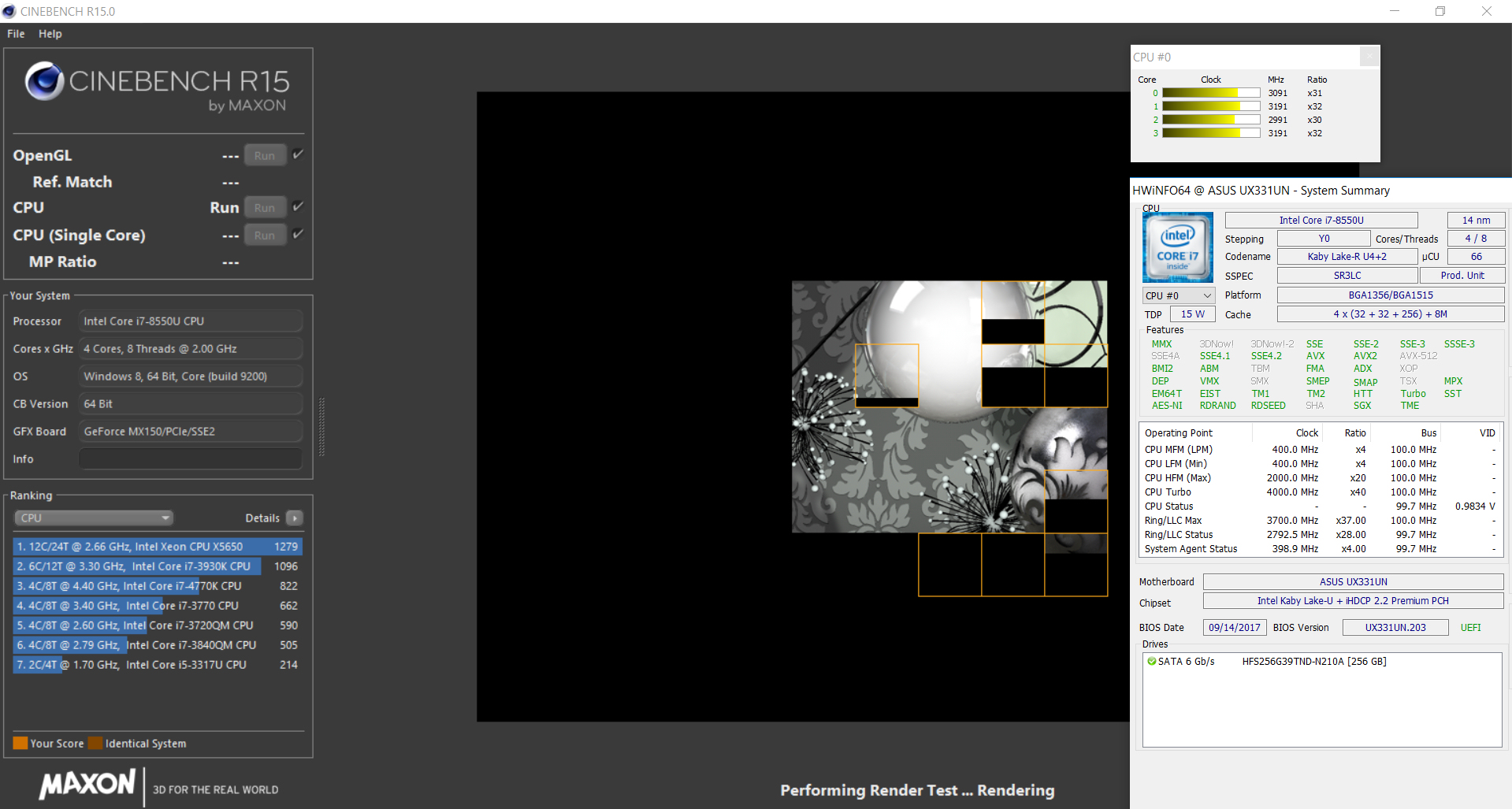Click the Intel Kaby Lake-U chipset field
This screenshot has height=809, width=1512.
pos(1353,601)
